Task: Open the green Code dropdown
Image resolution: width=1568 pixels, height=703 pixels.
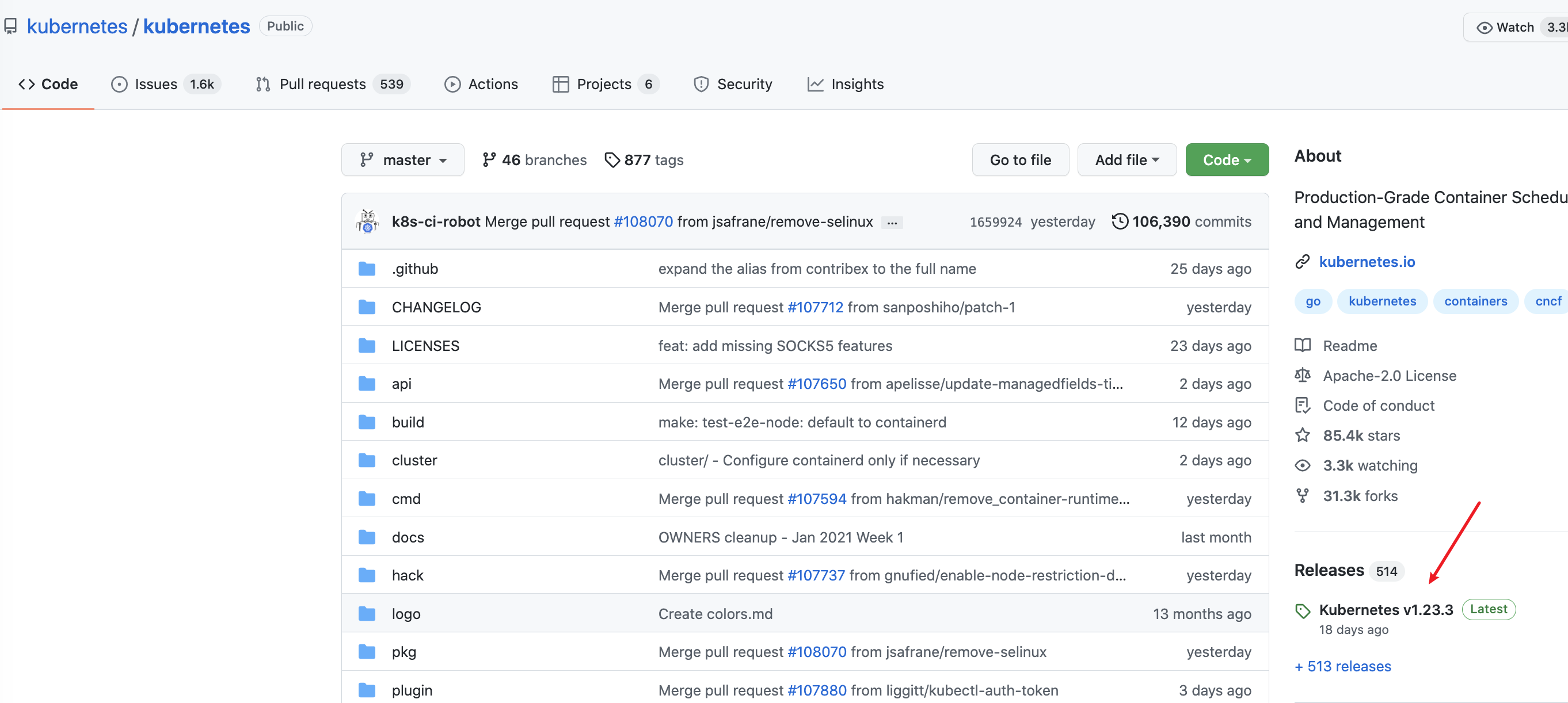Action: click(1226, 160)
